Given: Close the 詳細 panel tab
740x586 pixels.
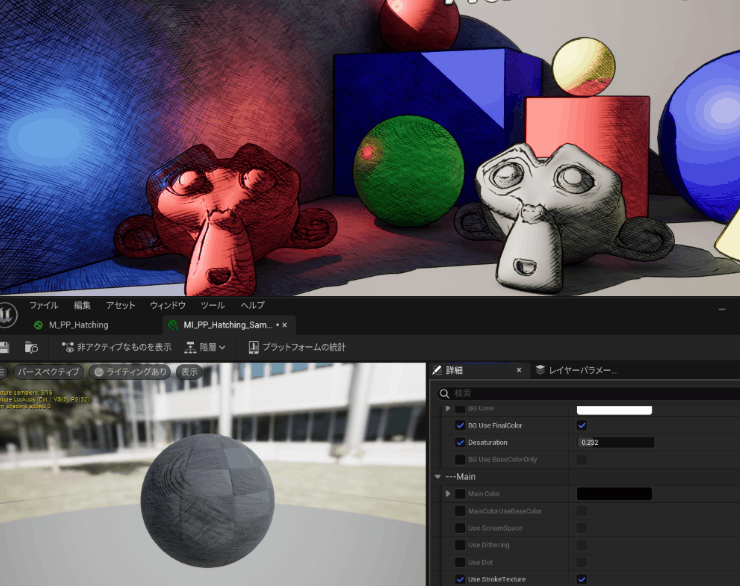Looking at the screenshot, I should point(519,370).
